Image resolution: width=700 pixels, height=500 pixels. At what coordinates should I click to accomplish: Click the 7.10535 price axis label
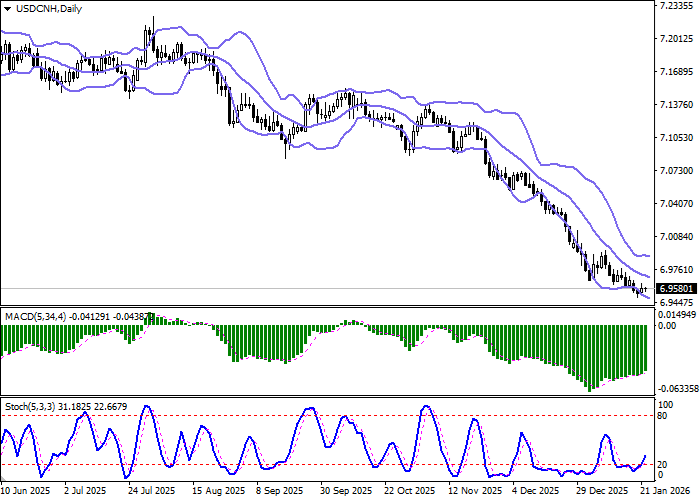(x=677, y=138)
